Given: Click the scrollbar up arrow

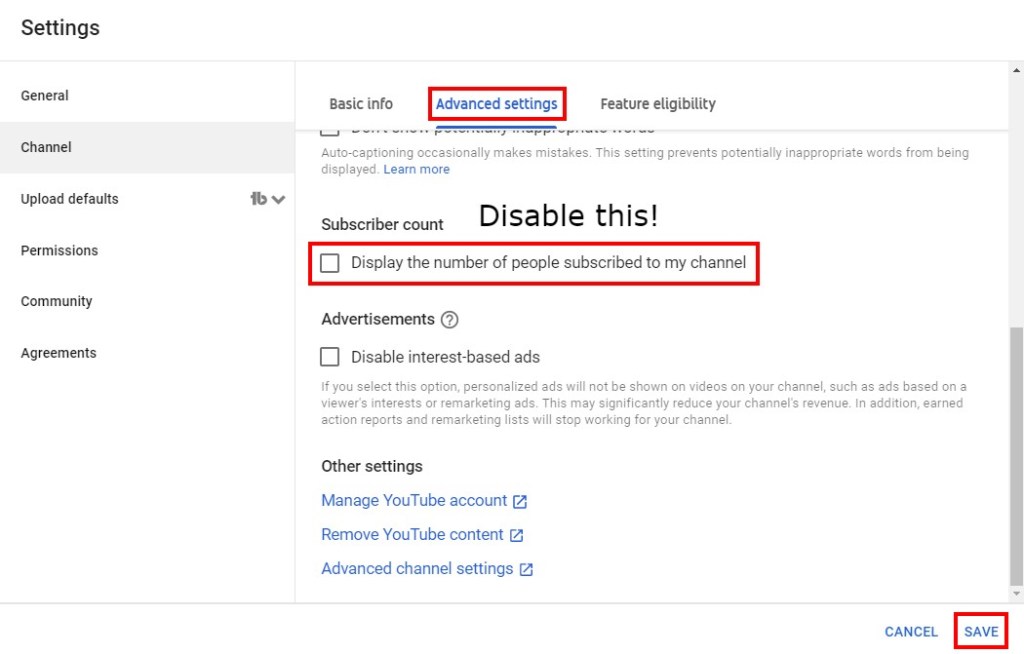Looking at the screenshot, I should tap(1016, 70).
